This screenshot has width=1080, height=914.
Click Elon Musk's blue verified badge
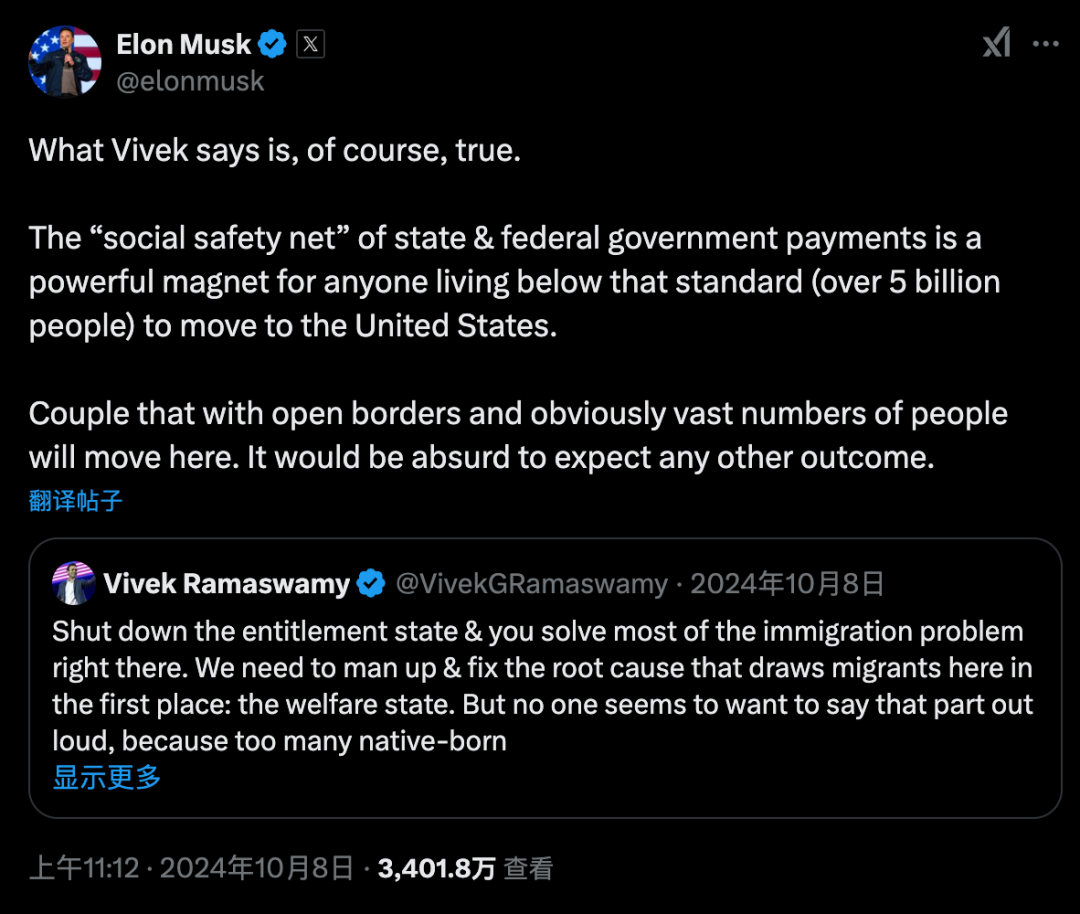272,43
